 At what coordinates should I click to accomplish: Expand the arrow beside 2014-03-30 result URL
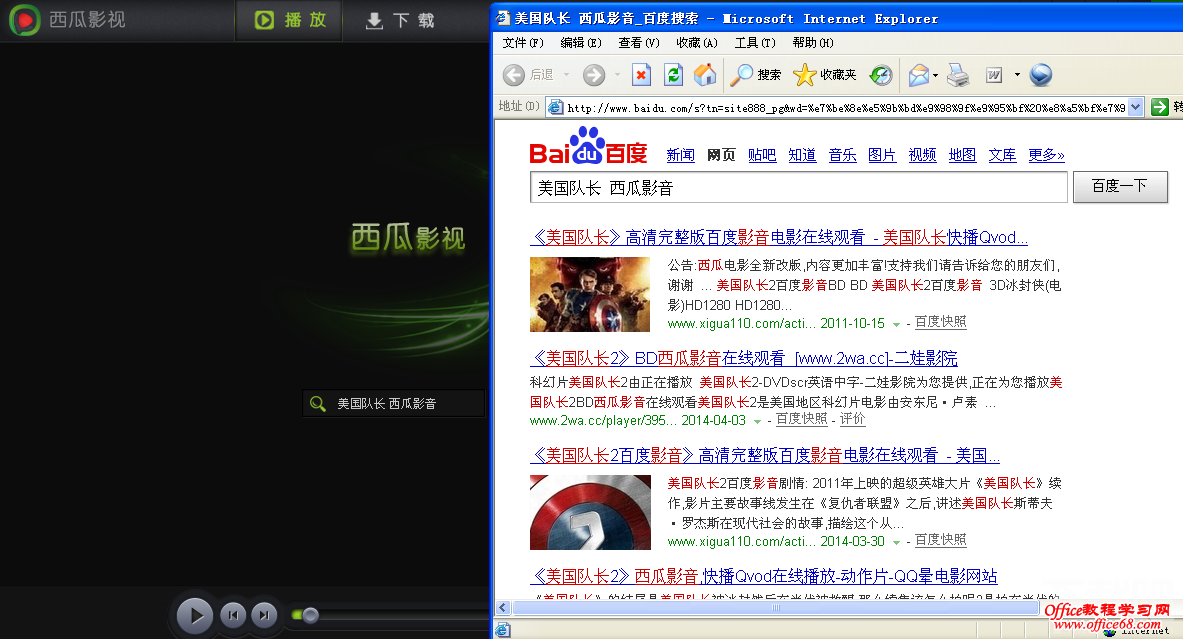coord(896,542)
